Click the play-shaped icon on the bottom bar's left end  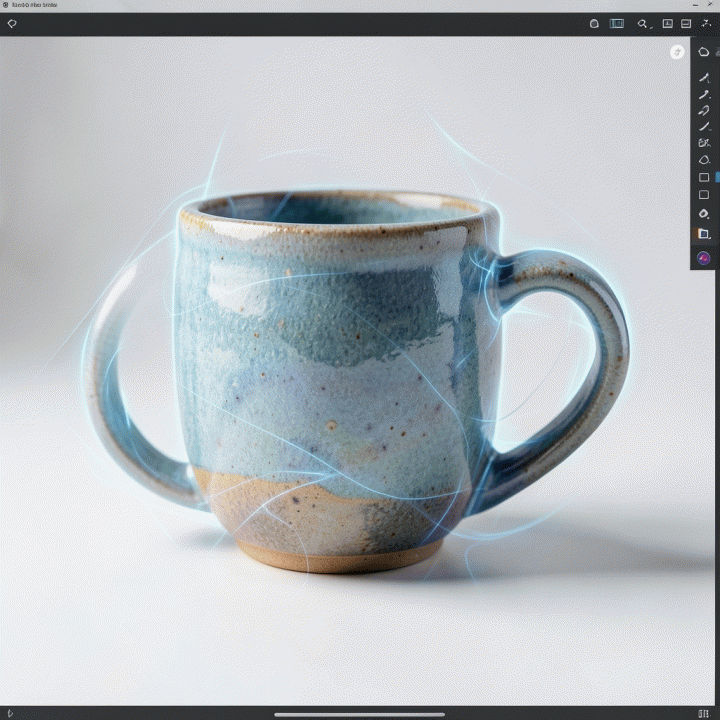10,714
